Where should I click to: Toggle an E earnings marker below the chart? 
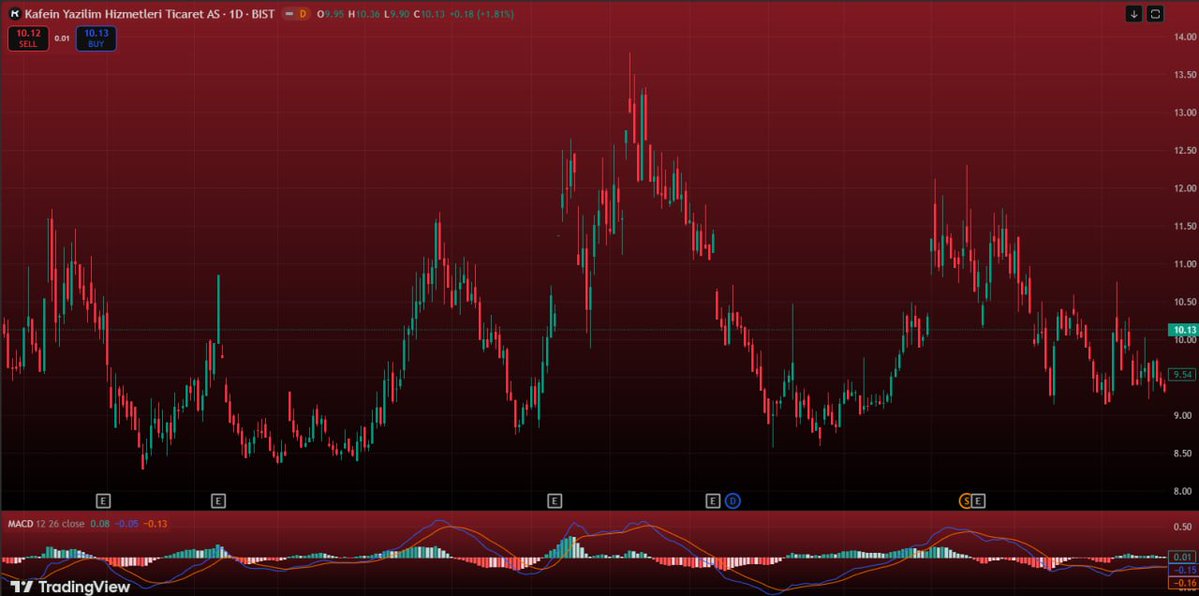tap(103, 500)
